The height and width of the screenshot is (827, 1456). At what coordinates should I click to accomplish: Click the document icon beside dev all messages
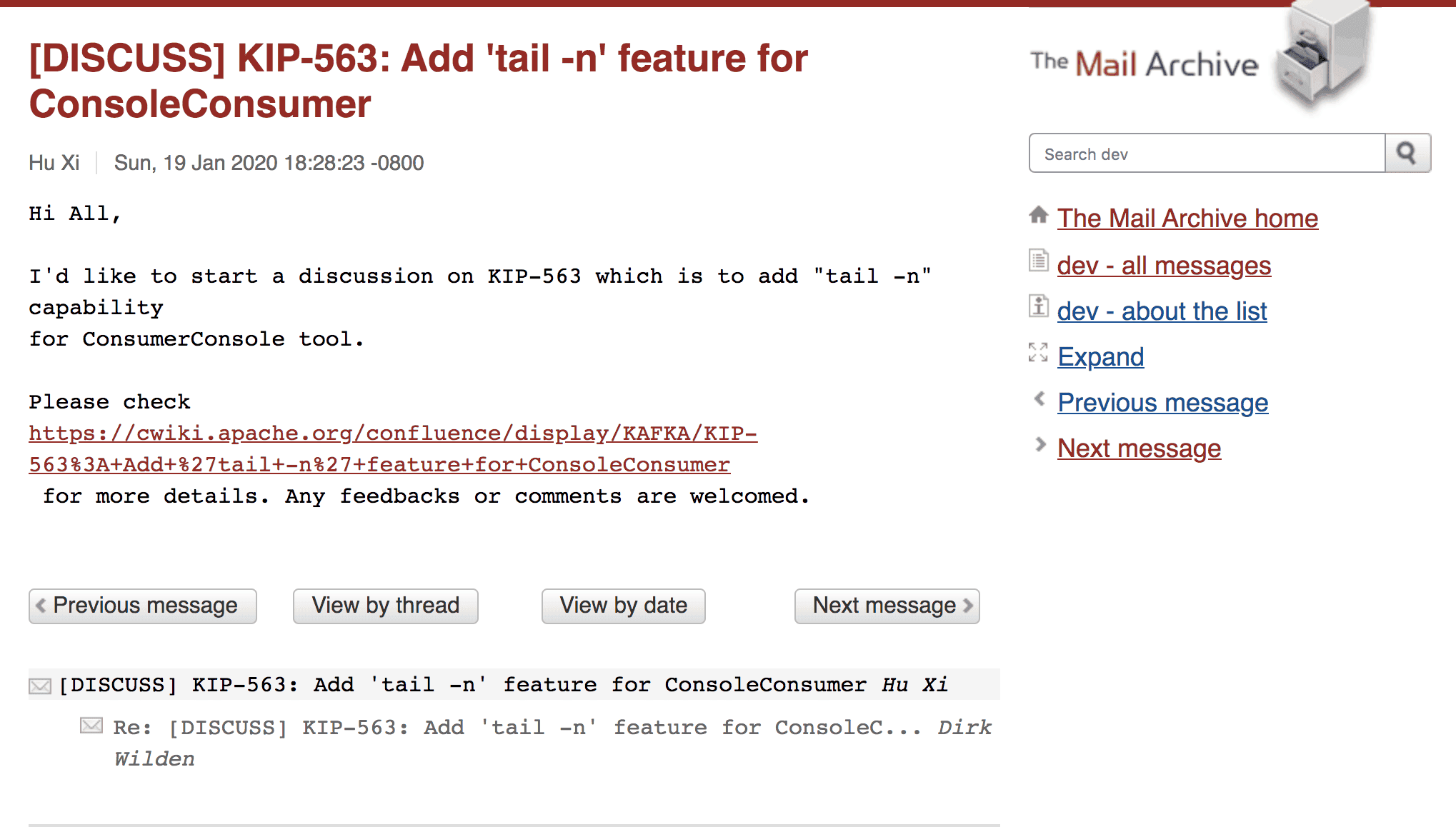click(1039, 261)
